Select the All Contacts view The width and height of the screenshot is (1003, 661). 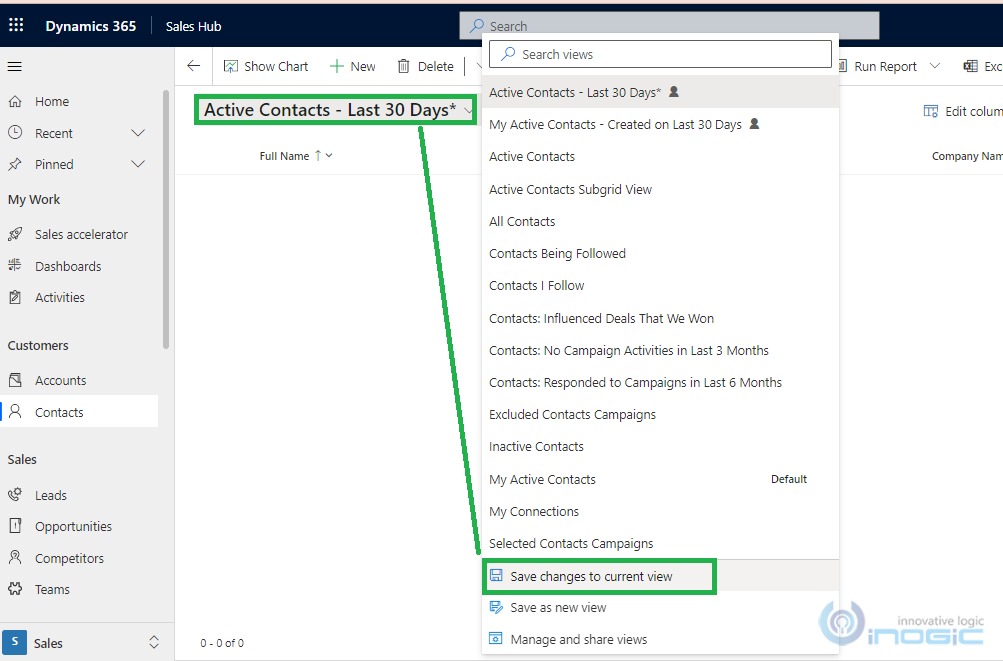[660, 221]
